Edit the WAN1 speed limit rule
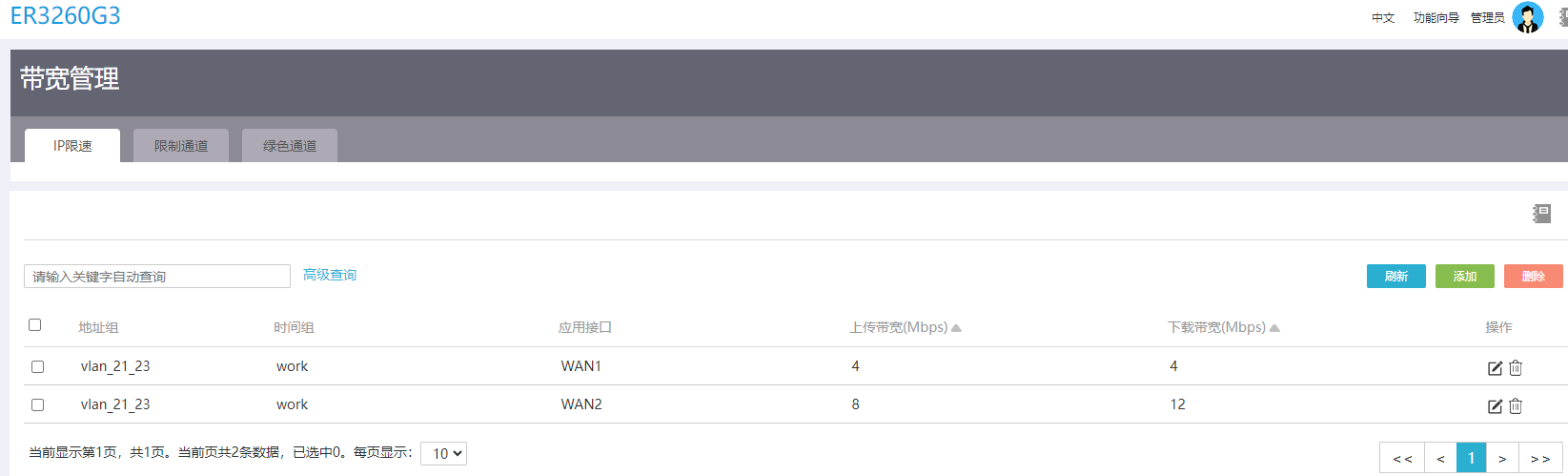Image resolution: width=1568 pixels, height=476 pixels. pos(1495,368)
